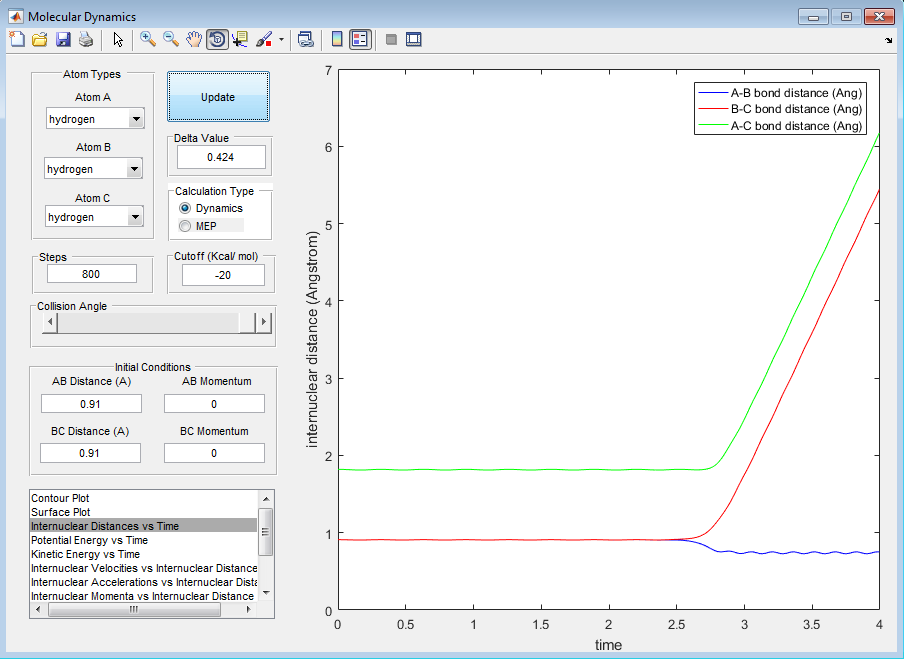
Task: Select the Zoom In magnifier tool
Action: click(148, 40)
